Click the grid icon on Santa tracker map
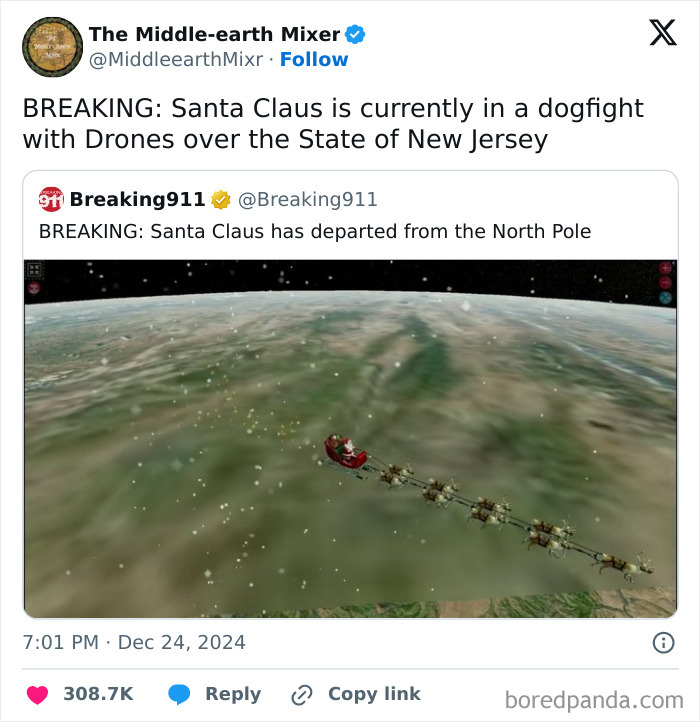This screenshot has width=700, height=722. tap(35, 269)
